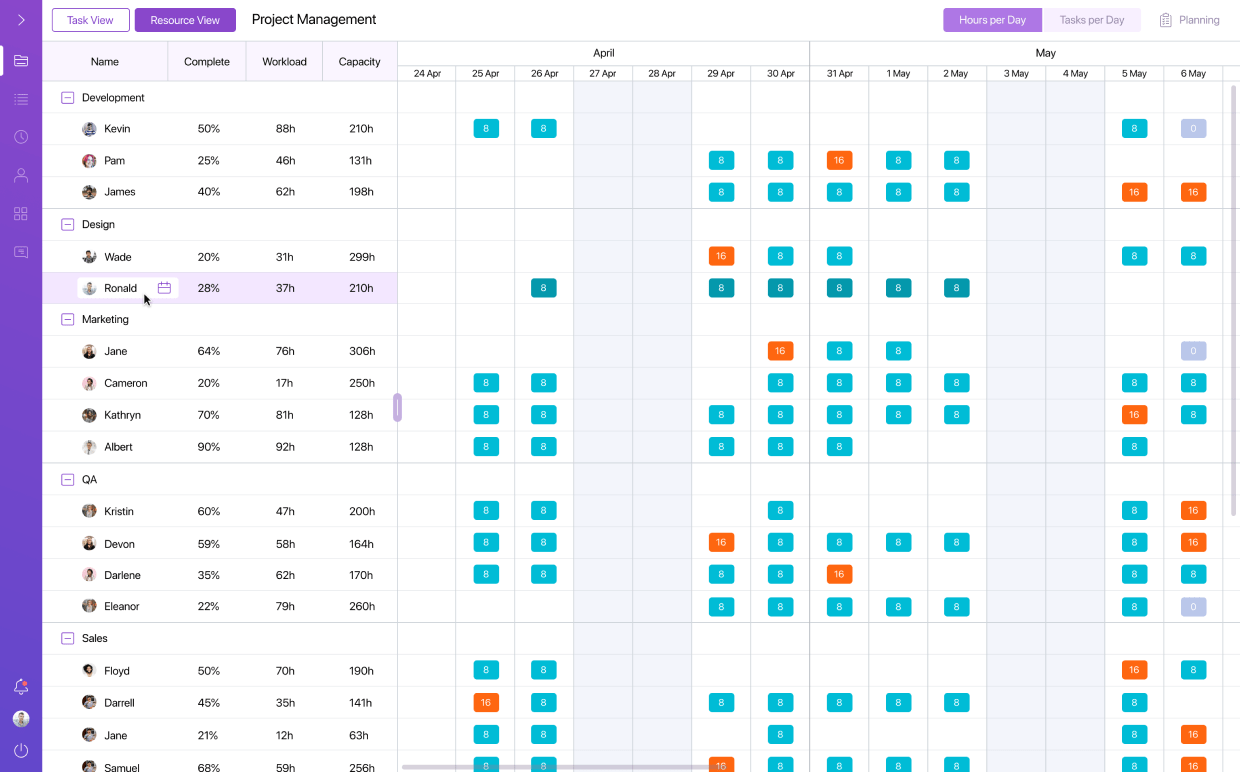Expand the sidebar with the arrow chevron

(21, 19)
